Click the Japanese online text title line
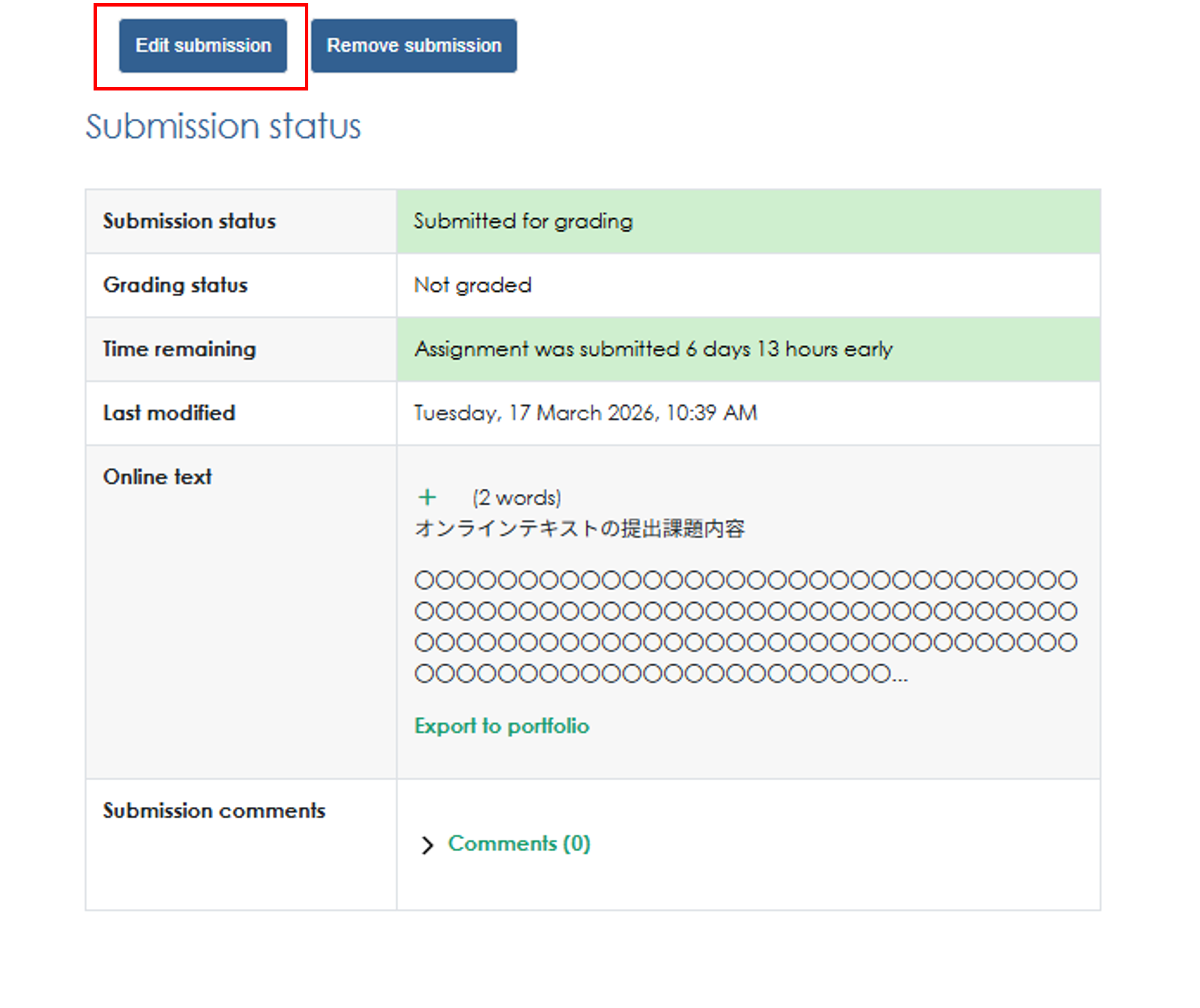Viewport: 1200px width, 1008px height. [579, 528]
